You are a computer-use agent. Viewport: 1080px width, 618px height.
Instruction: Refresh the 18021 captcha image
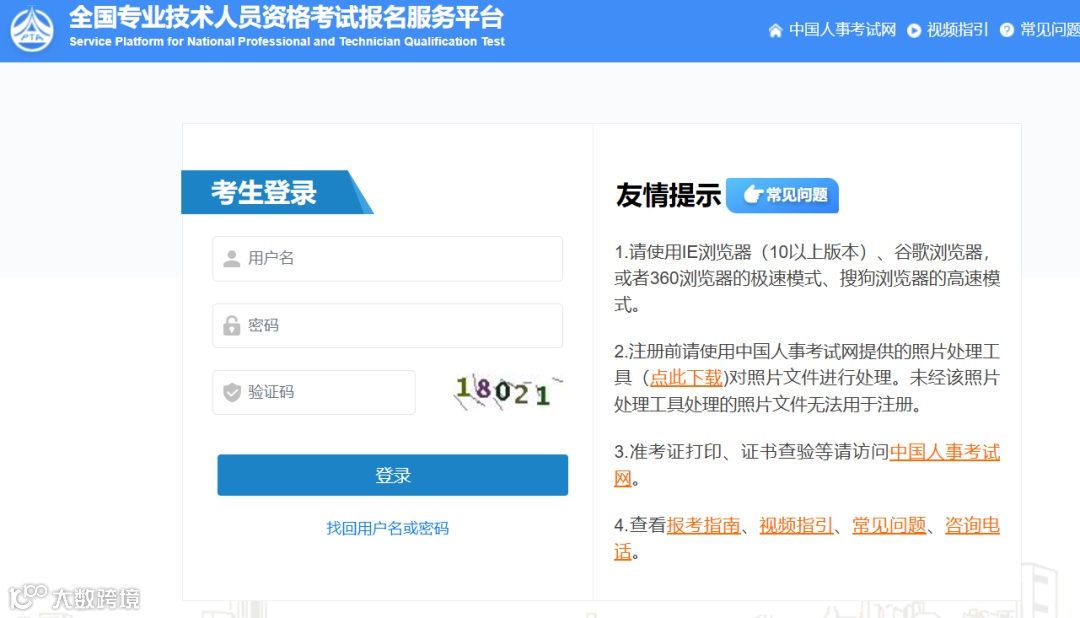pyautogui.click(x=508, y=391)
